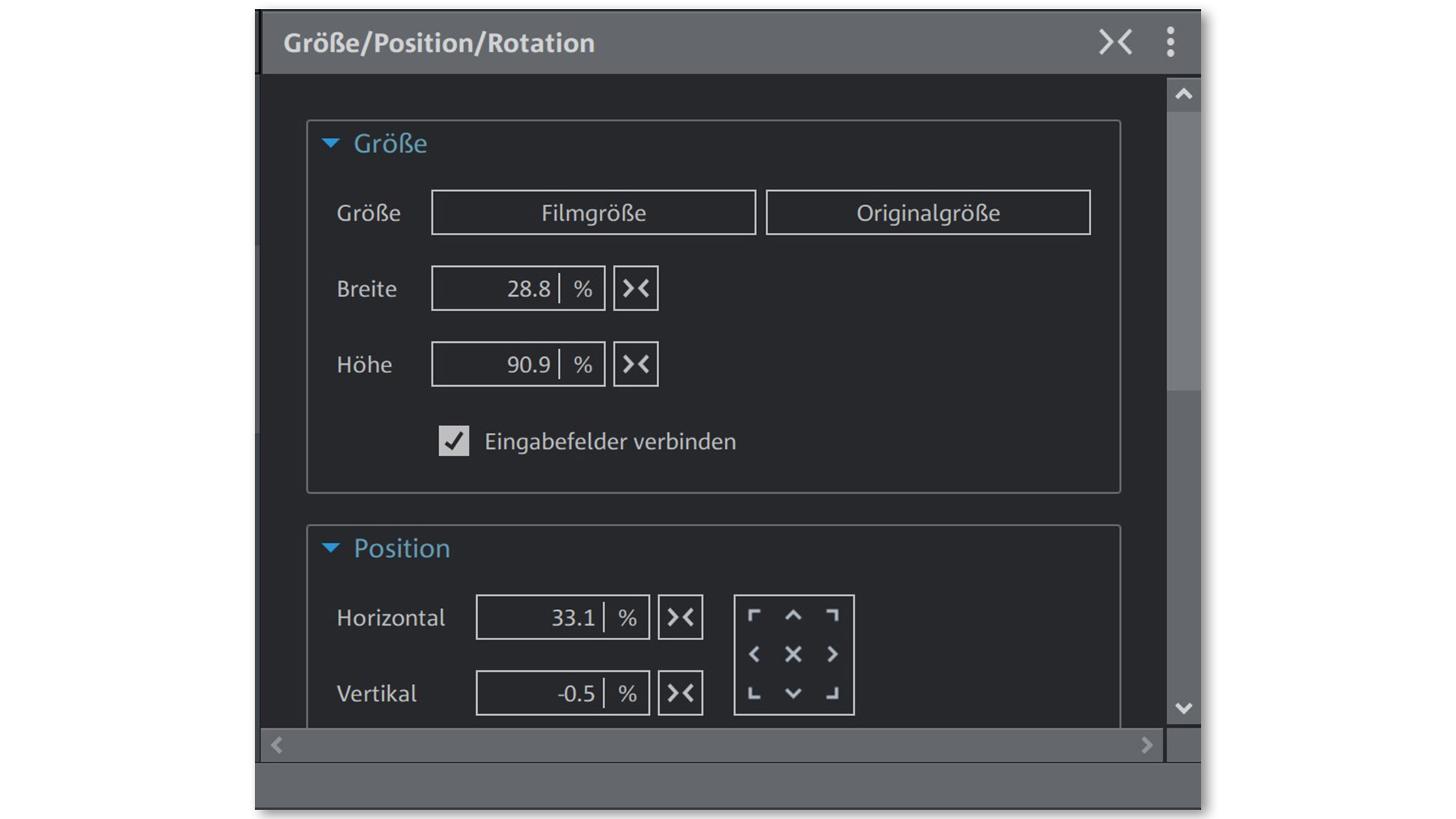
Task: Align to bottom-right corner in position grid
Action: pyautogui.click(x=833, y=693)
